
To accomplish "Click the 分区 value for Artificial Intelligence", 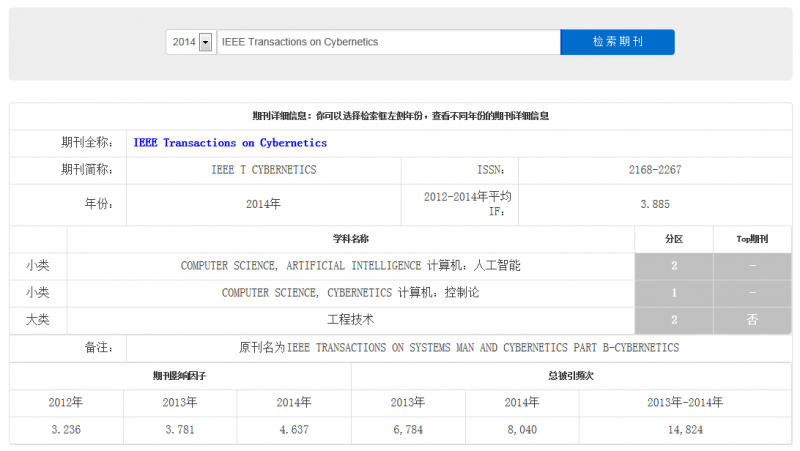I will tap(674, 266).
